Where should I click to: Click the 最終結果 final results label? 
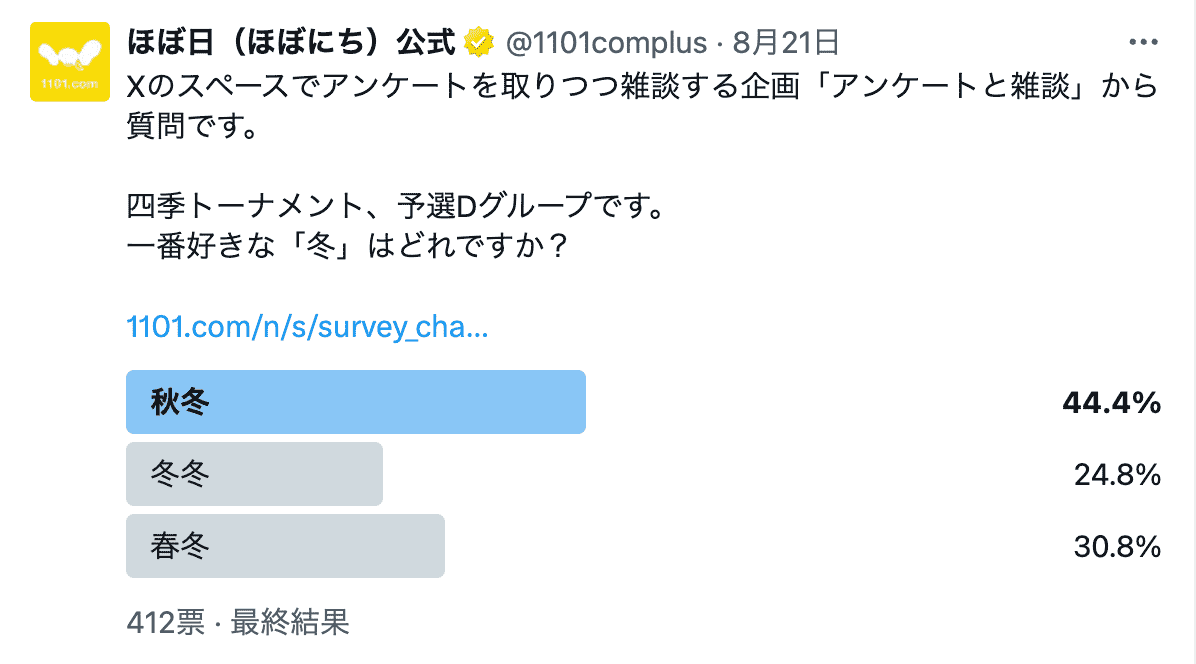click(290, 622)
